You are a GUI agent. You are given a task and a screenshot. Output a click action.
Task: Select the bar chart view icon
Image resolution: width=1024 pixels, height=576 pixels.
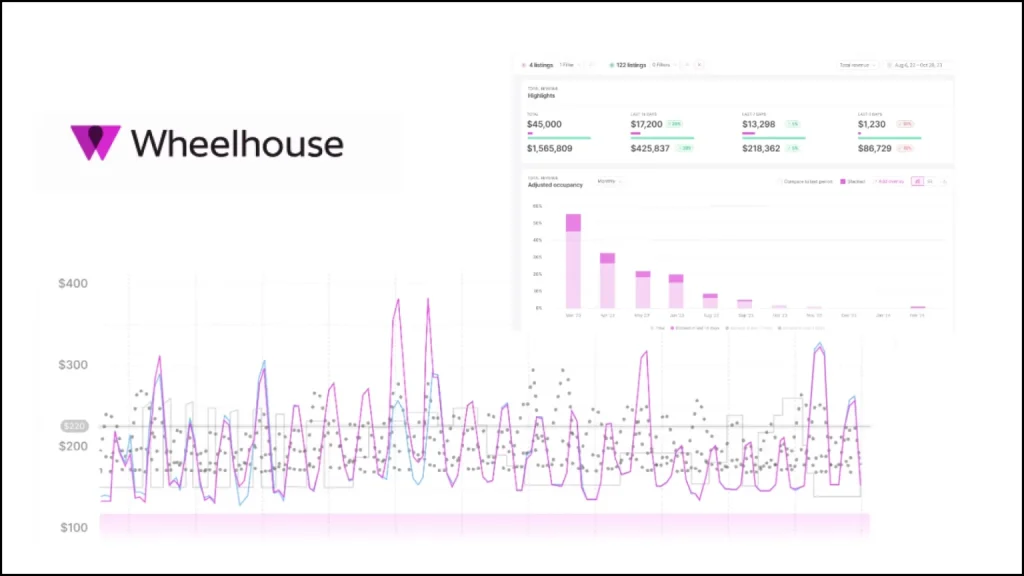tap(917, 181)
